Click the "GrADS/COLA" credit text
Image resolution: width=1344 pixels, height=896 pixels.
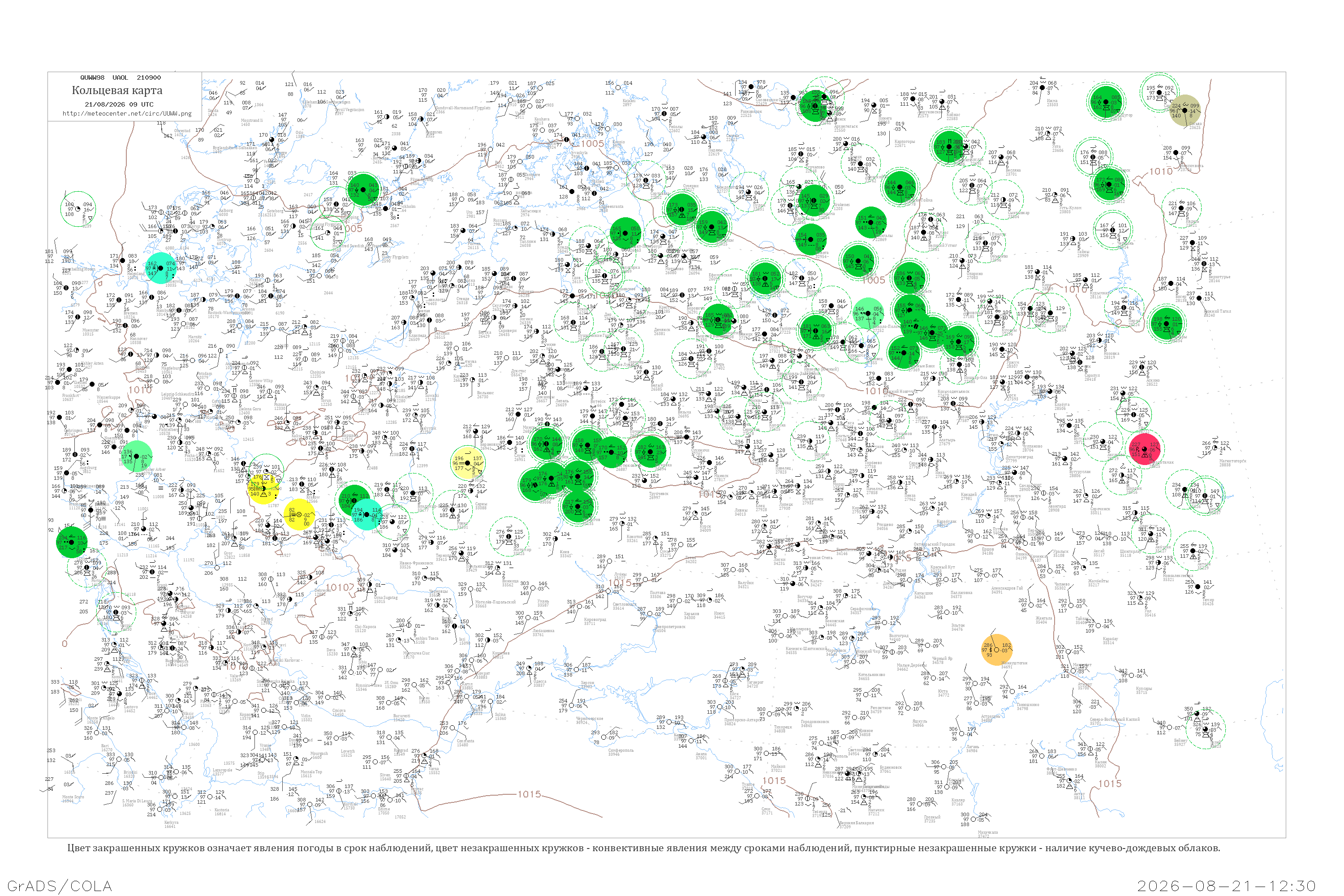[60, 886]
